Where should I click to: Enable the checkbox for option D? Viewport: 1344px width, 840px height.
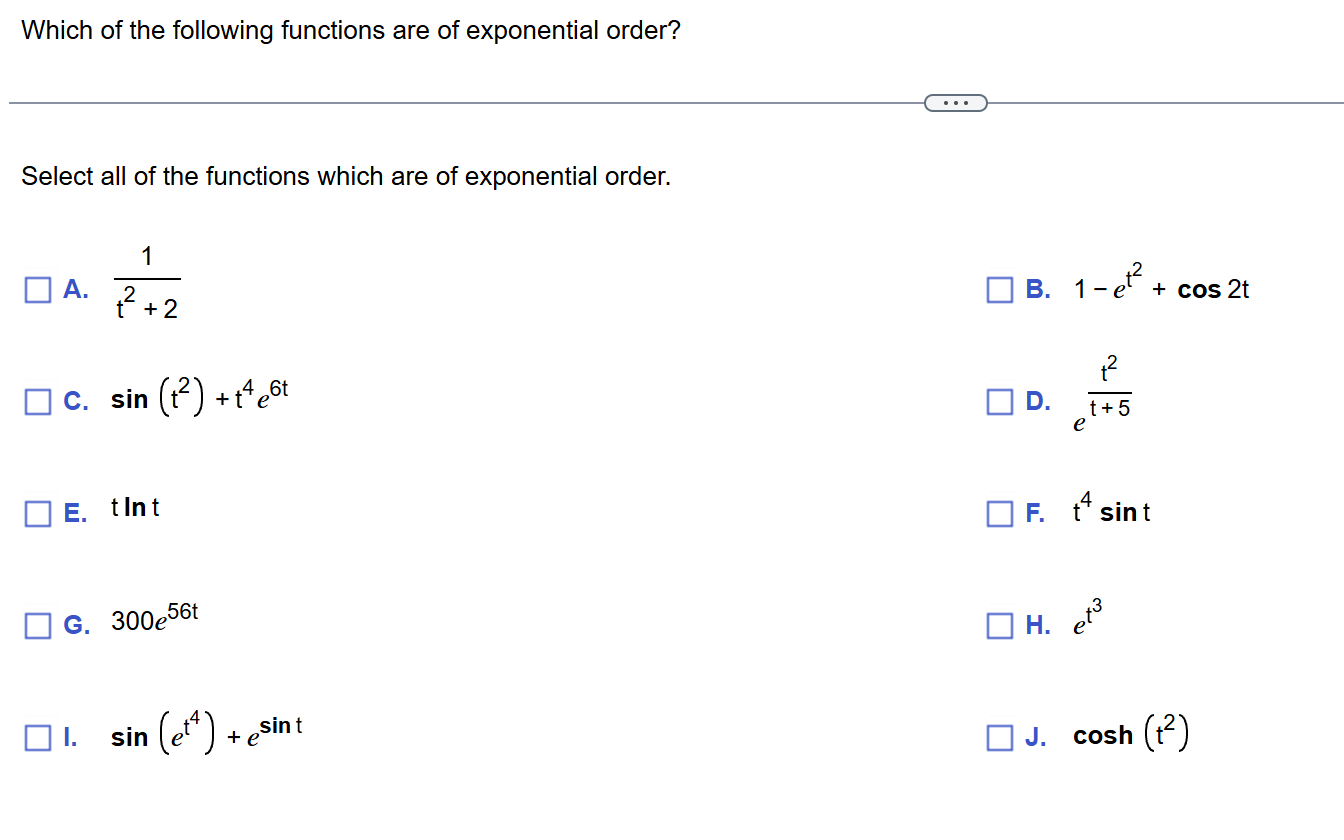[x=999, y=401]
